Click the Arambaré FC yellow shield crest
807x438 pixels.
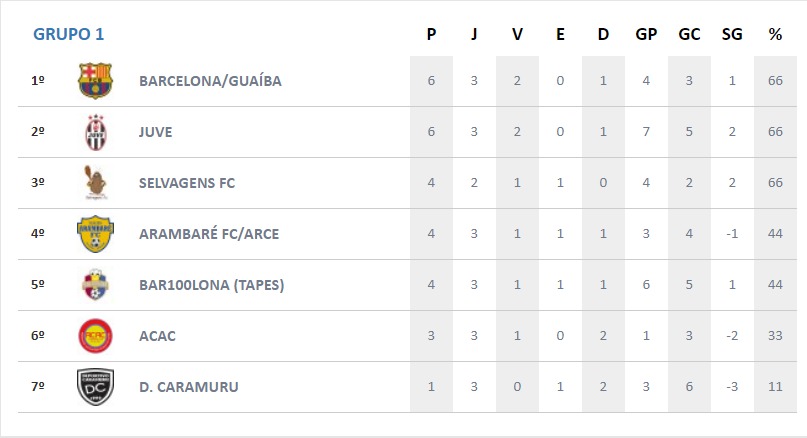[x=95, y=234]
